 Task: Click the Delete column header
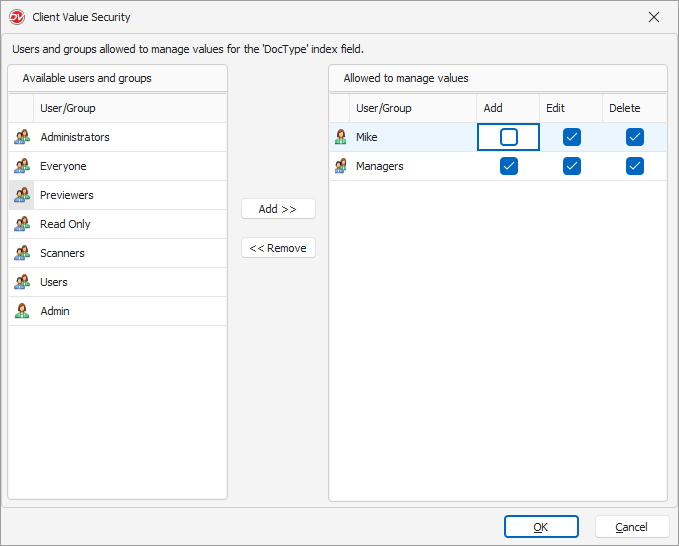tap(634, 108)
